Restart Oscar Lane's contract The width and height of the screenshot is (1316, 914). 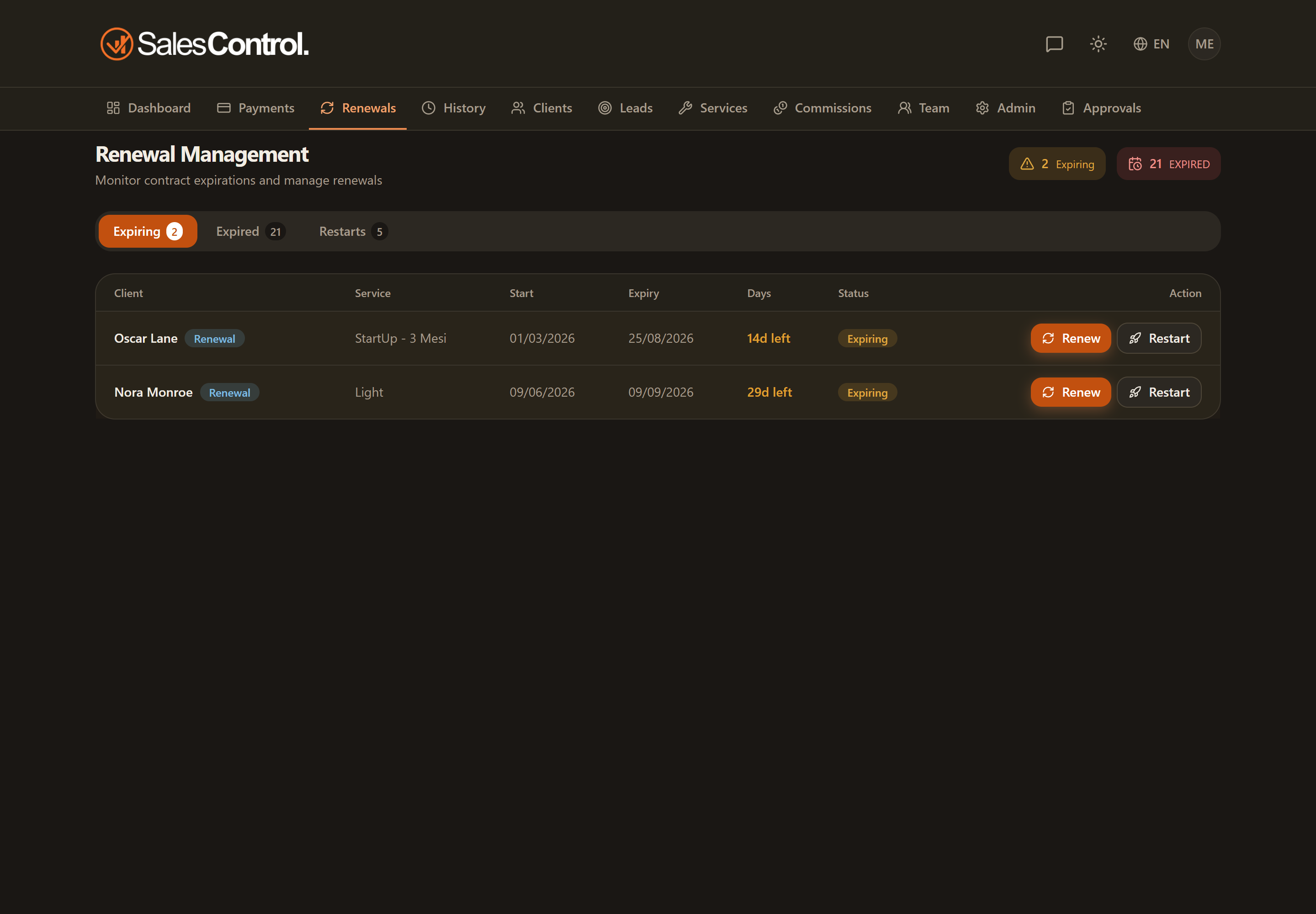pos(1158,339)
